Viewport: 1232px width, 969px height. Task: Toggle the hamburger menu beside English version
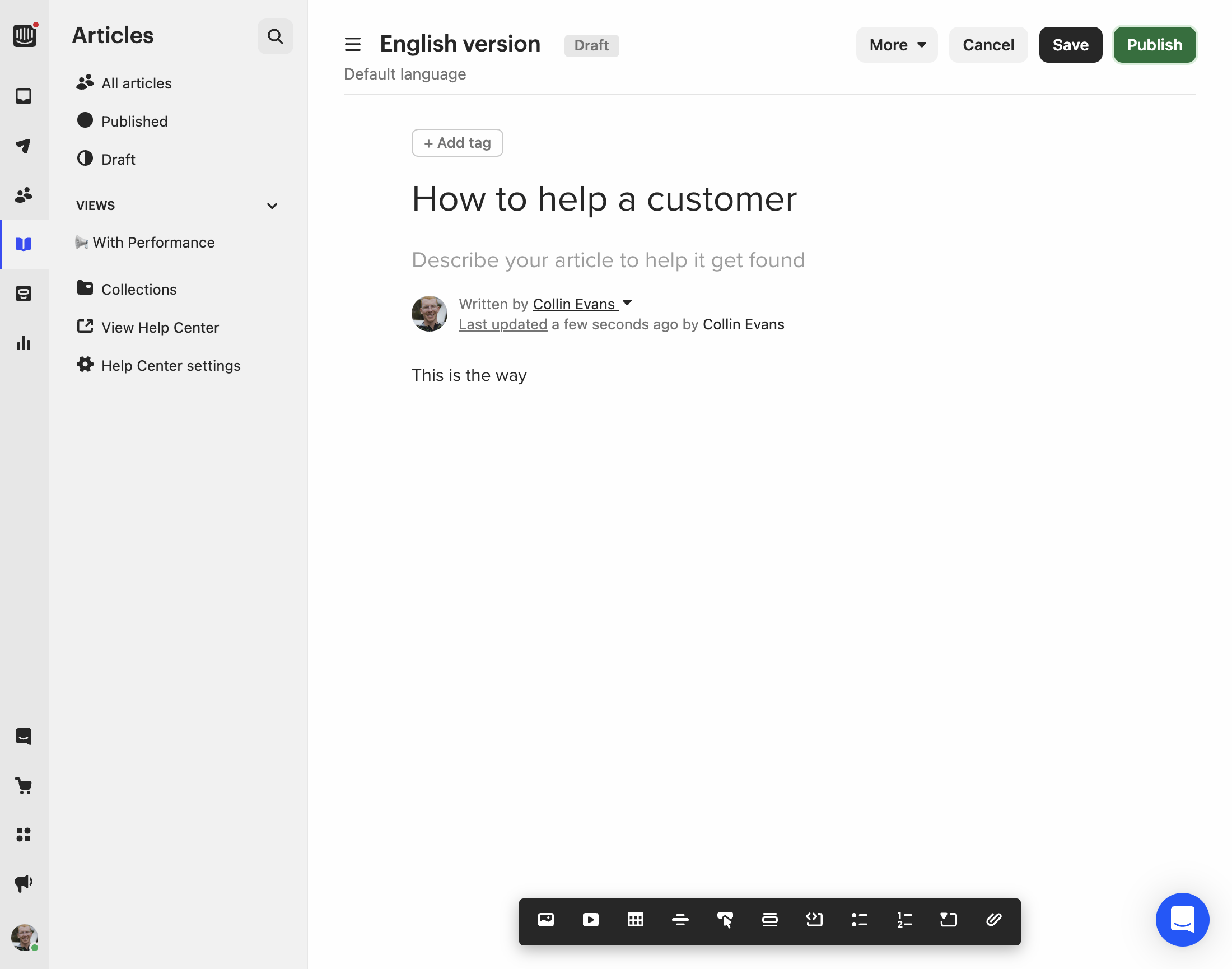click(353, 44)
